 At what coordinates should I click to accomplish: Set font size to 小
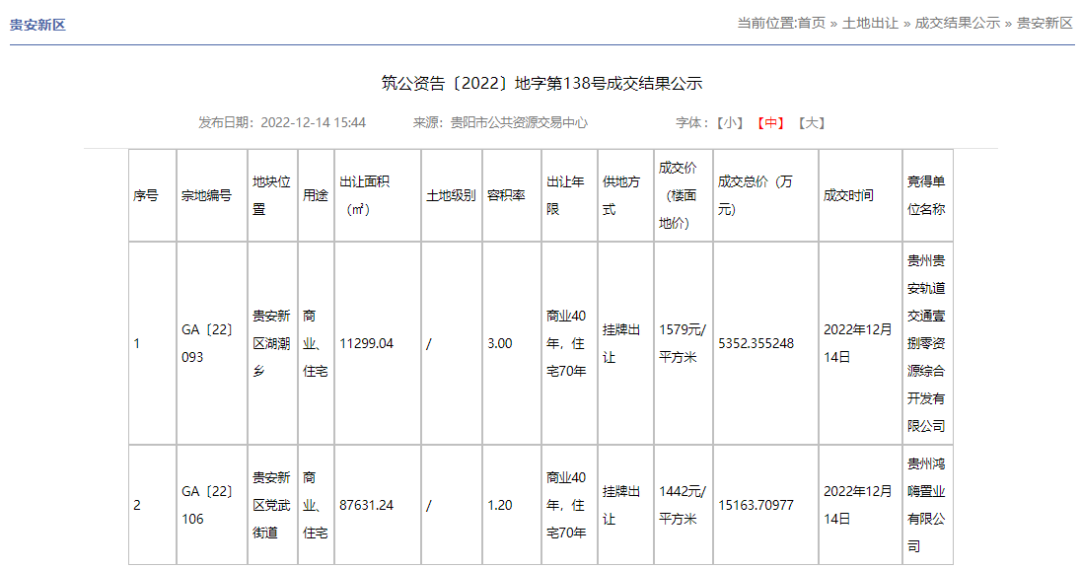pos(729,123)
